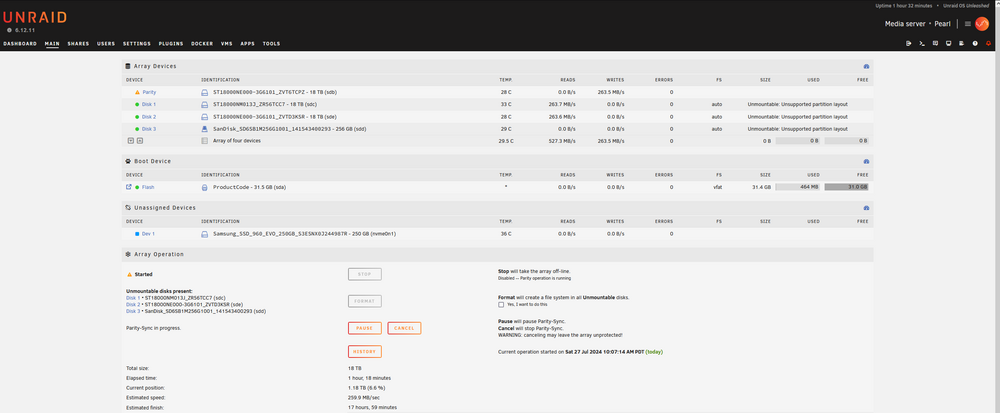This screenshot has height=413, width=1000.
Task: Open the system log icon
Action: coord(962,43)
